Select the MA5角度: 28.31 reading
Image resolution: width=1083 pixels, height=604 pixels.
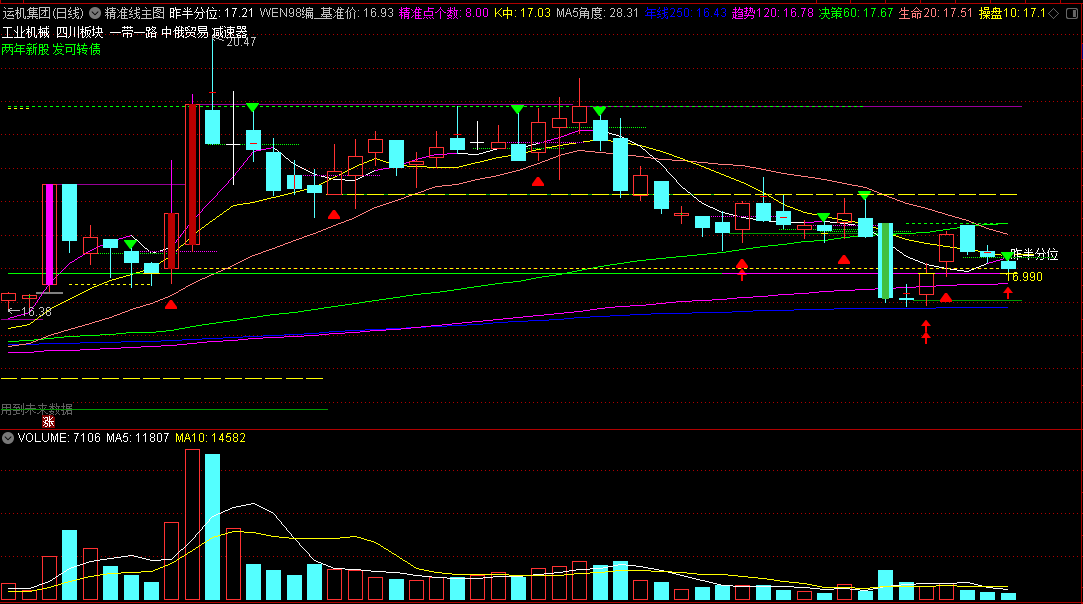tap(597, 13)
